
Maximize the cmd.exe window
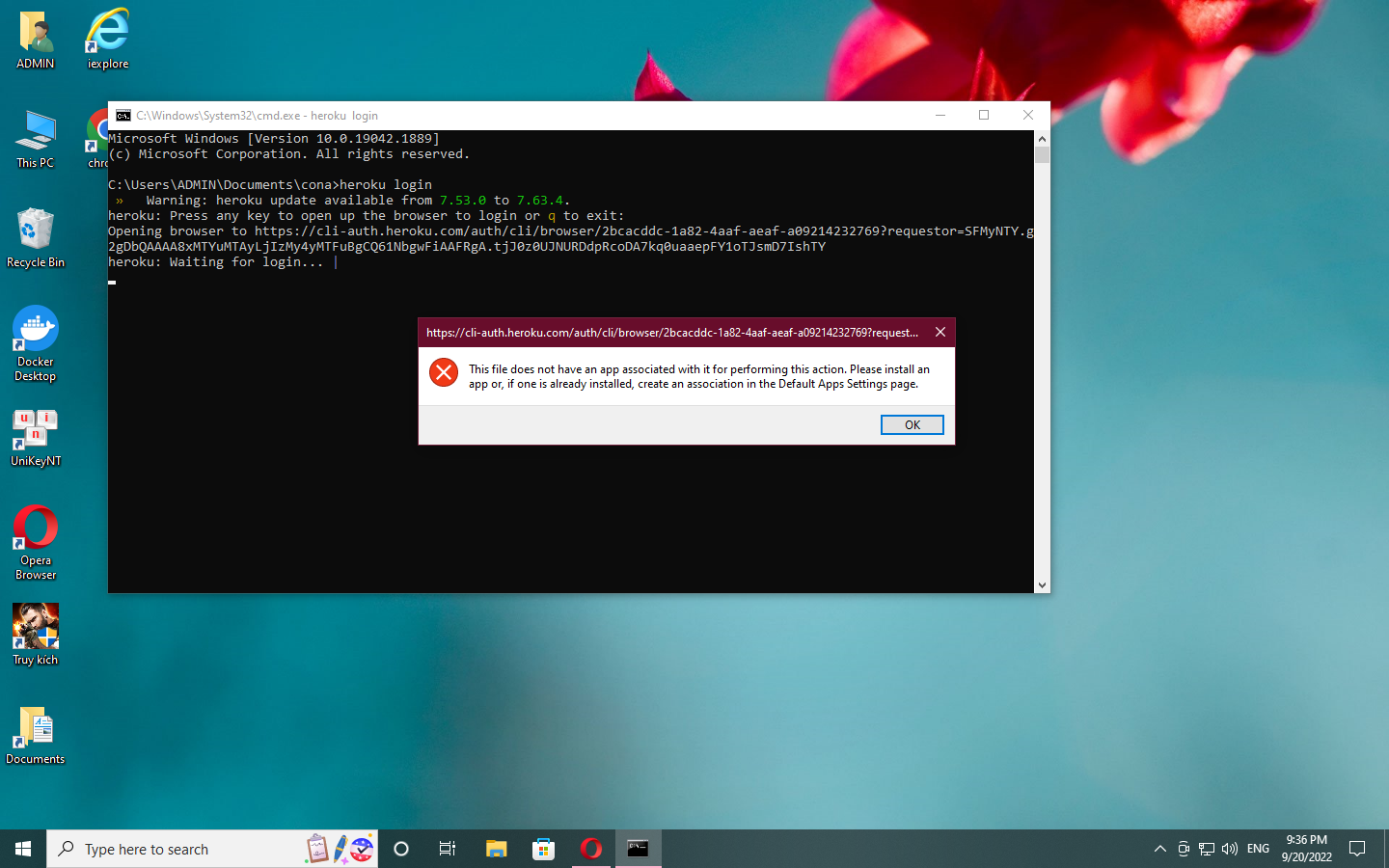click(984, 115)
